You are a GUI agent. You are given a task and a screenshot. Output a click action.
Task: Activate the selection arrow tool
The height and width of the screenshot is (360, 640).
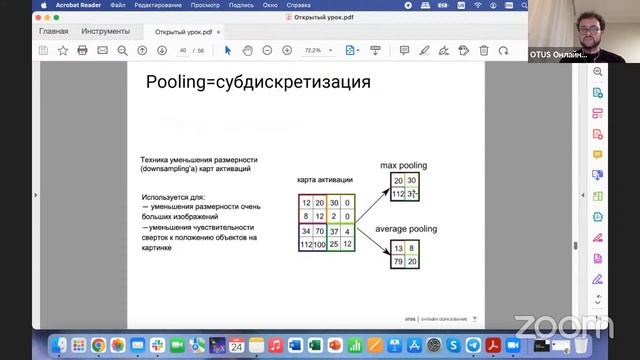(x=228, y=51)
